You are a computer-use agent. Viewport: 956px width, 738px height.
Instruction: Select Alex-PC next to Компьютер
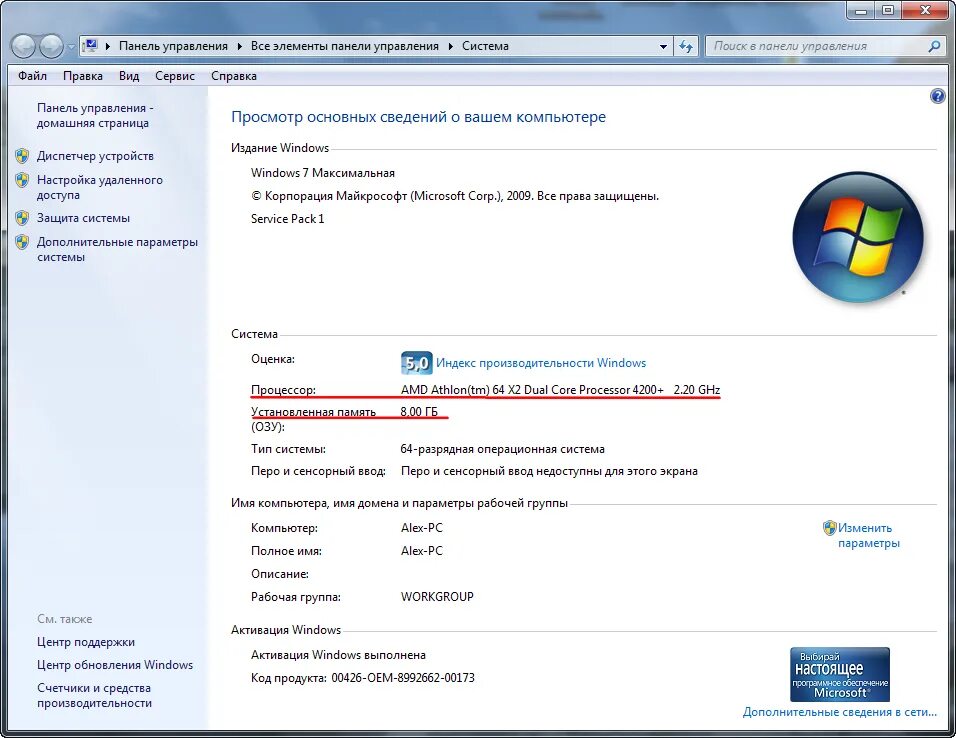422,528
